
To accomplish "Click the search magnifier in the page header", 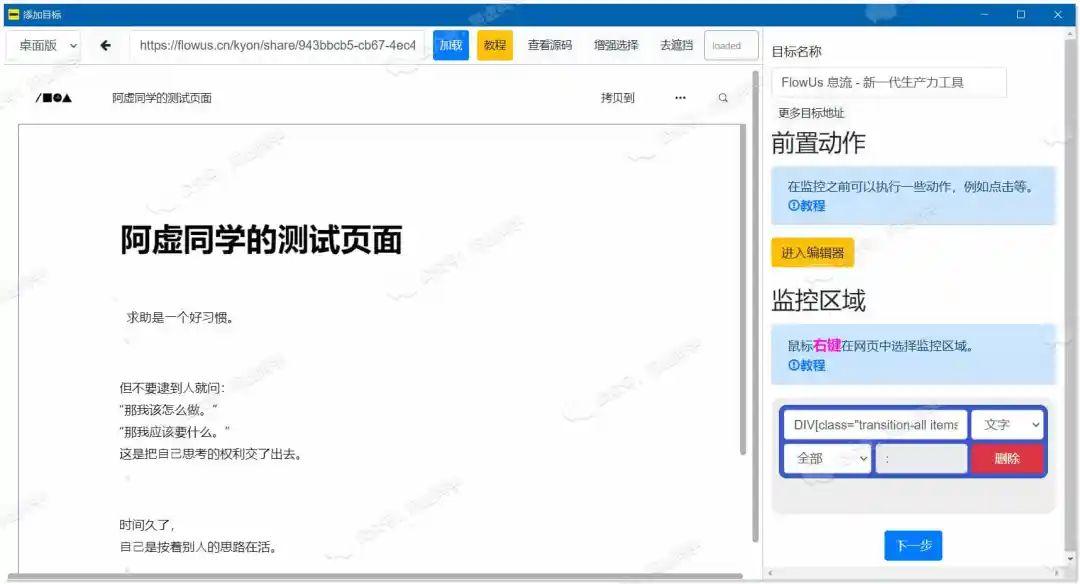I will point(723,97).
